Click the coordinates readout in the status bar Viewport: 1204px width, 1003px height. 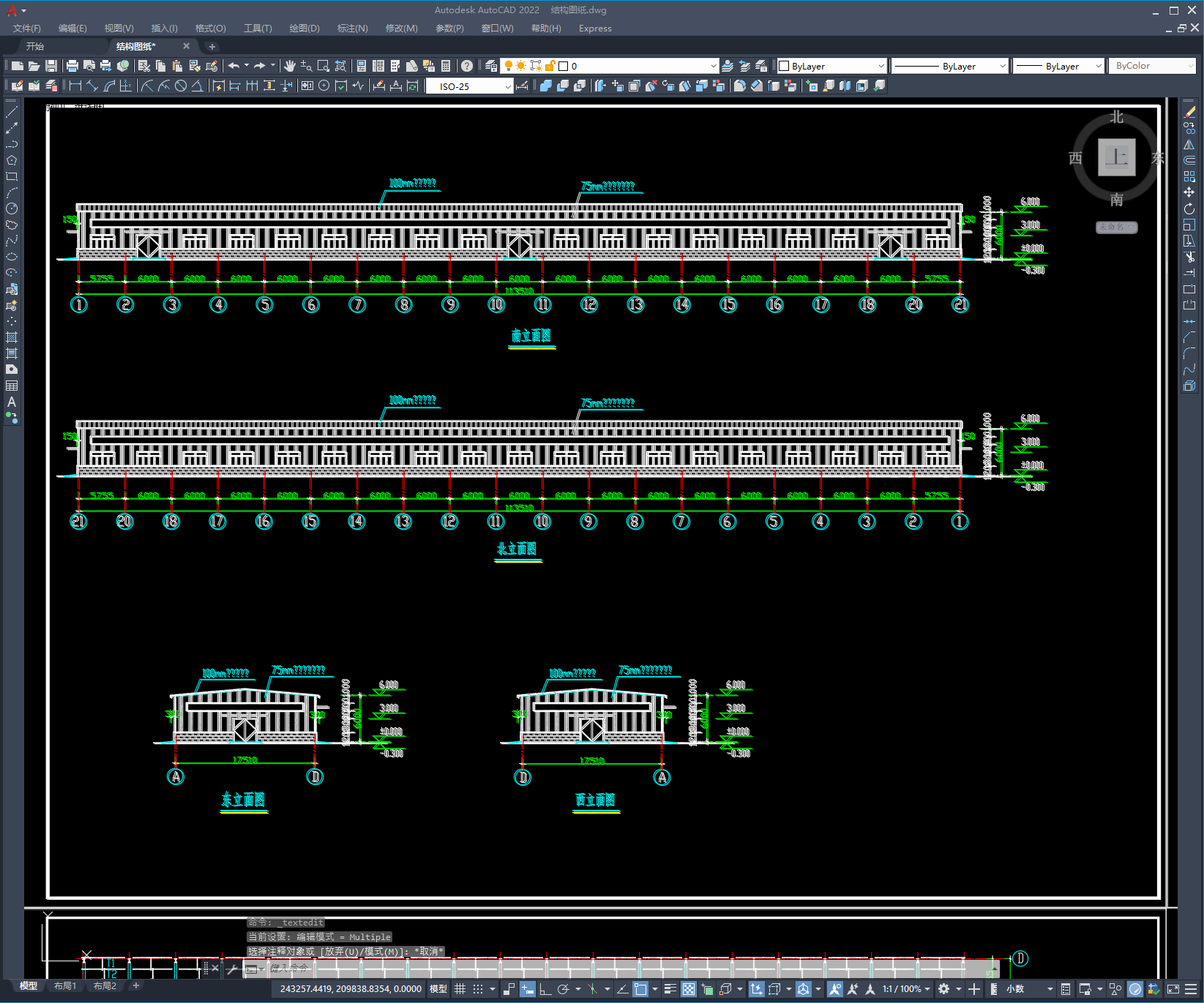coord(351,989)
